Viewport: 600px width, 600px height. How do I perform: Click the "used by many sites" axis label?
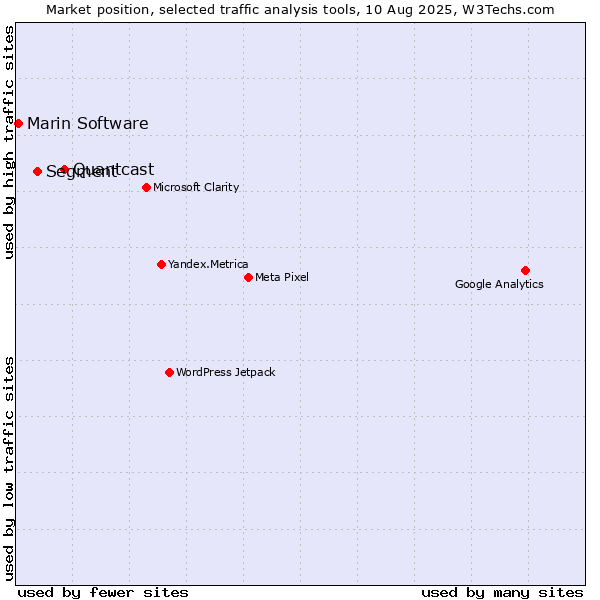pyautogui.click(x=502, y=593)
